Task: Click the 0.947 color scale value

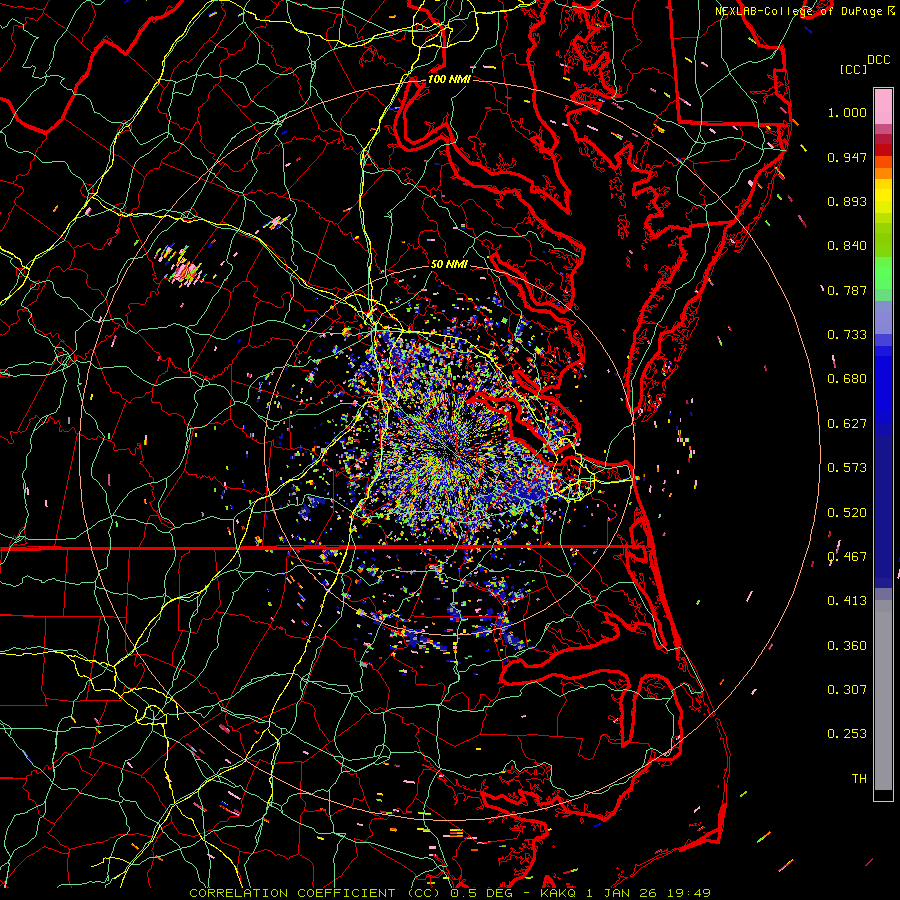Action: pyautogui.click(x=847, y=157)
